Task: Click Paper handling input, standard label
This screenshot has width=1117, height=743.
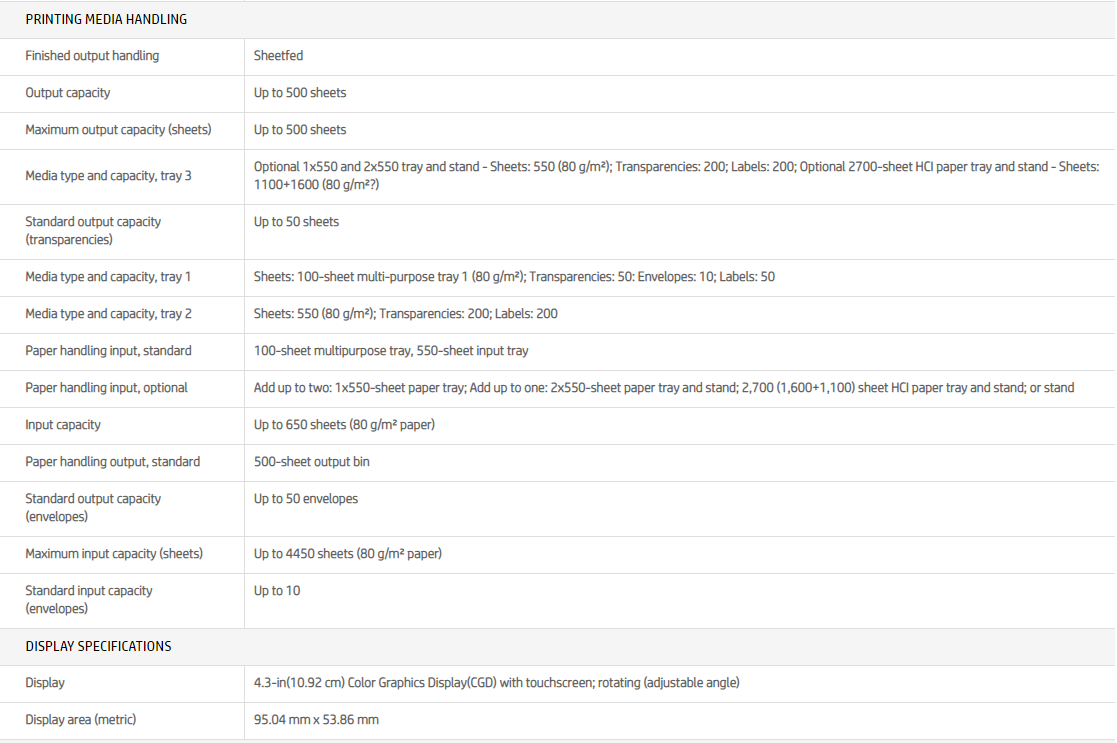Action: click(108, 351)
